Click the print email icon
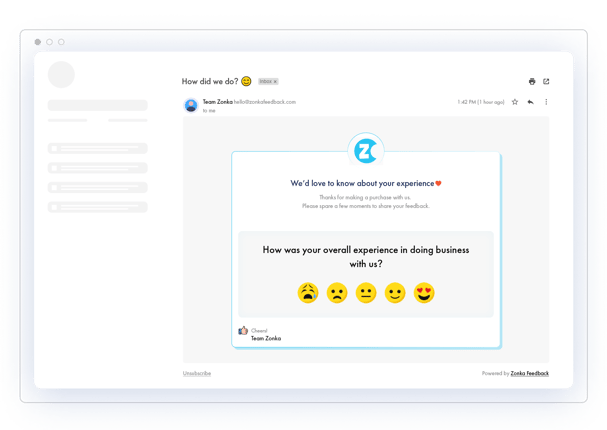 tap(532, 81)
